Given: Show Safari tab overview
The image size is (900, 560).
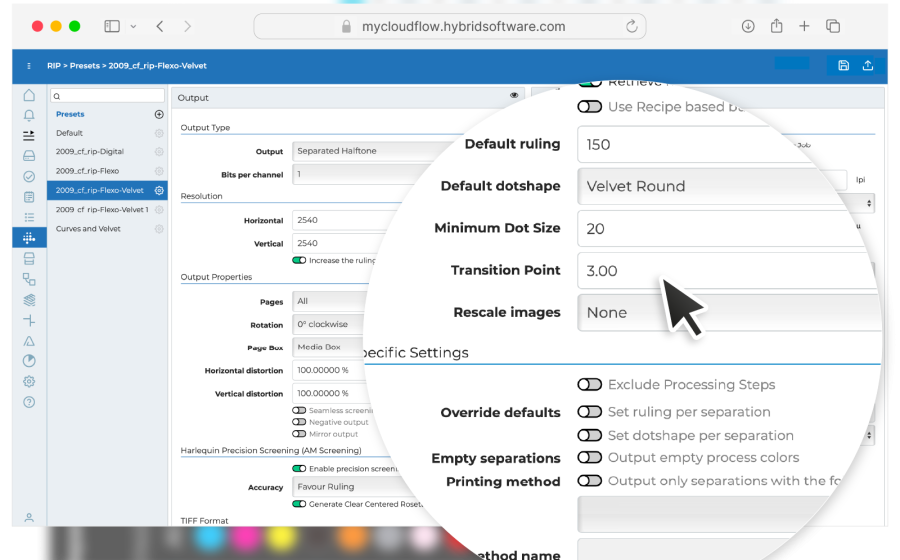Looking at the screenshot, I should (833, 26).
